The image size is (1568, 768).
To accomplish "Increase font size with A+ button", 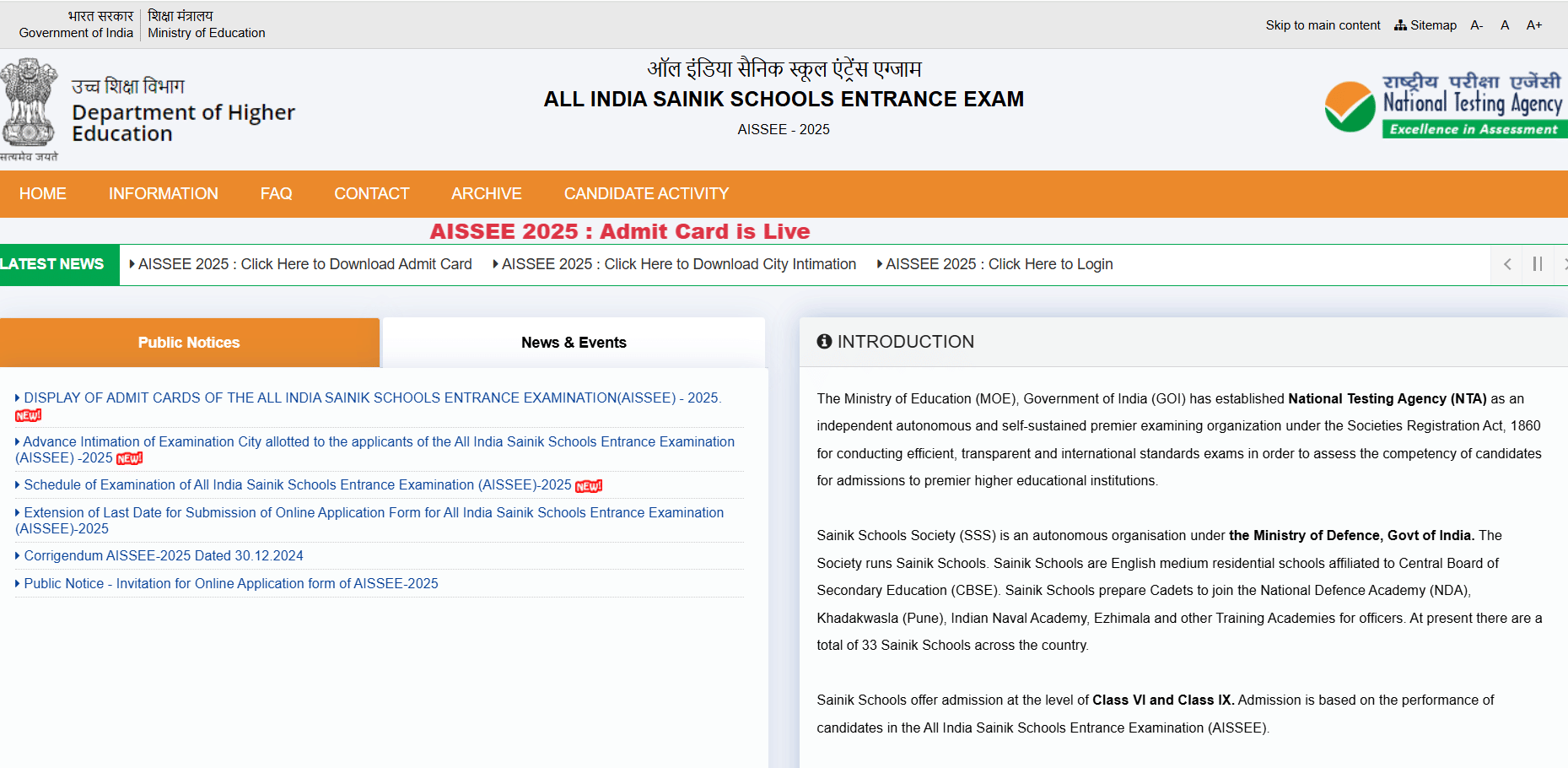I will point(1533,25).
